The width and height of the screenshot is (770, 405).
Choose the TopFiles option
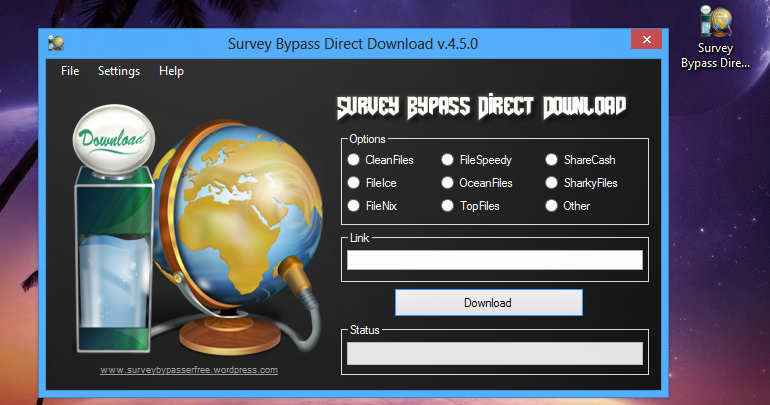click(x=470, y=206)
